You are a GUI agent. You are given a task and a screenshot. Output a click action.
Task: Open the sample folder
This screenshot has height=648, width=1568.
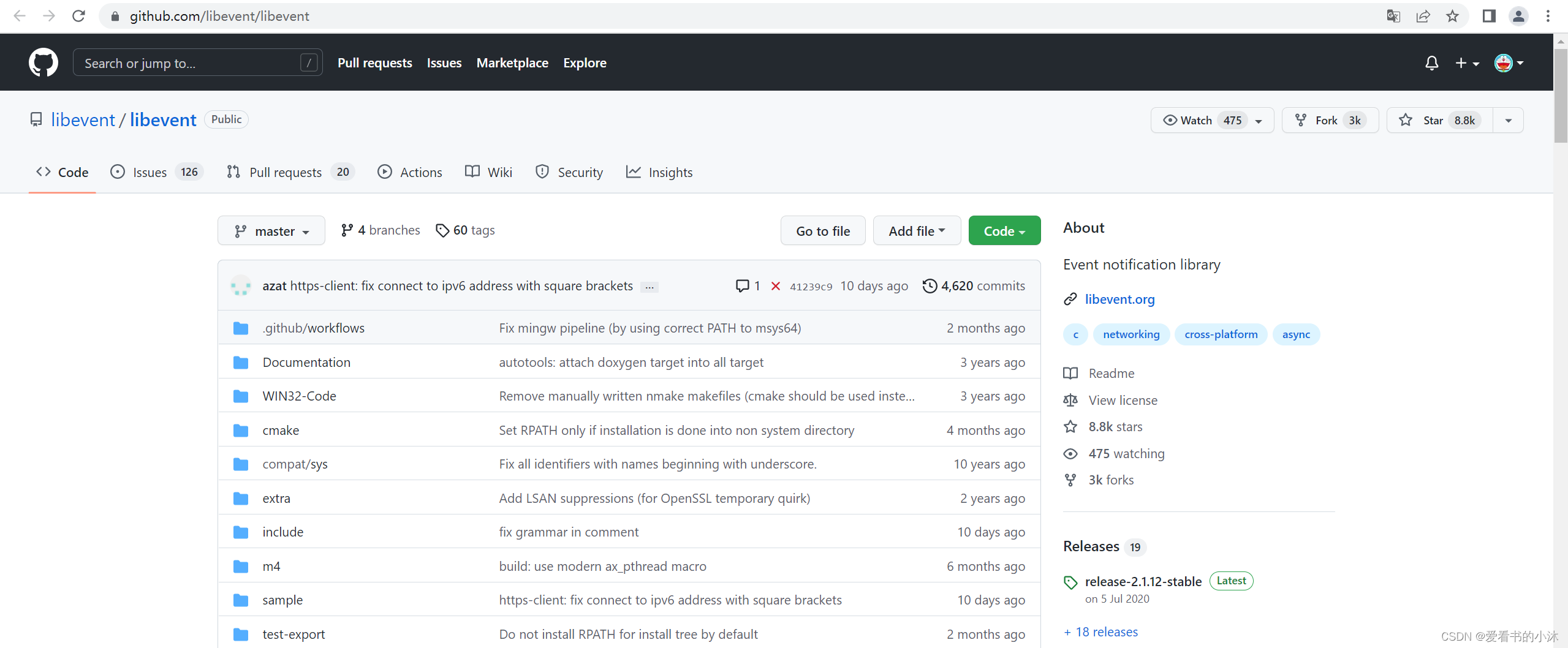[282, 600]
